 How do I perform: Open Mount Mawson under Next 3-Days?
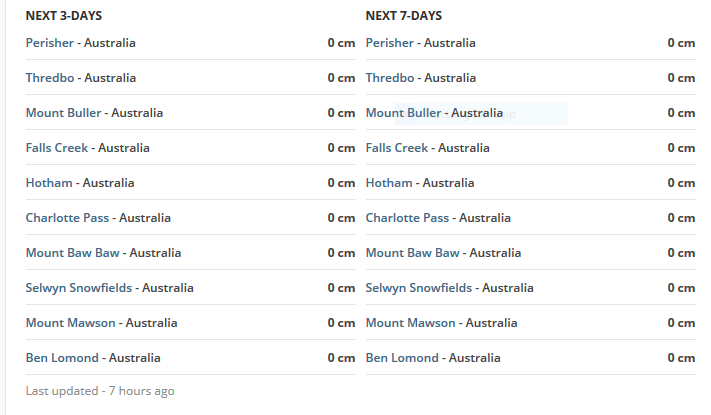[70, 323]
